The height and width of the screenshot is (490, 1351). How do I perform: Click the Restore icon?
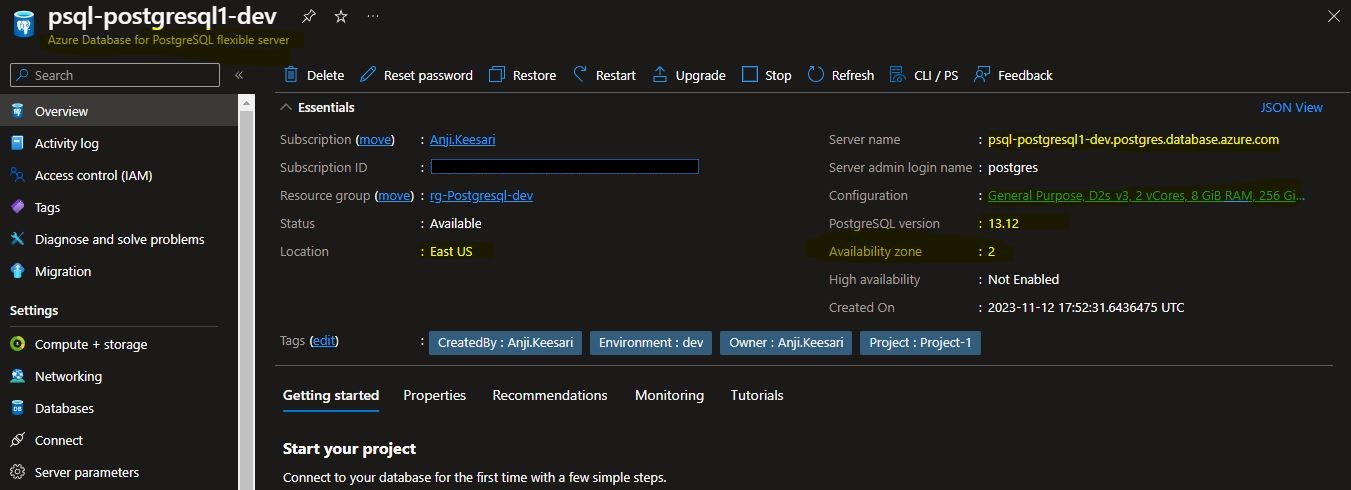pos(497,75)
